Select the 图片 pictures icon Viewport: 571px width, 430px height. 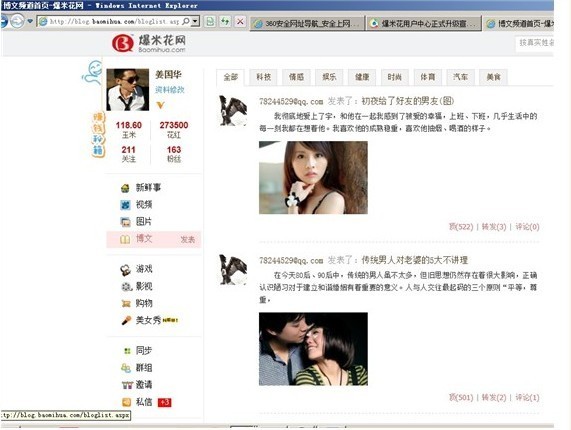[x=125, y=222]
